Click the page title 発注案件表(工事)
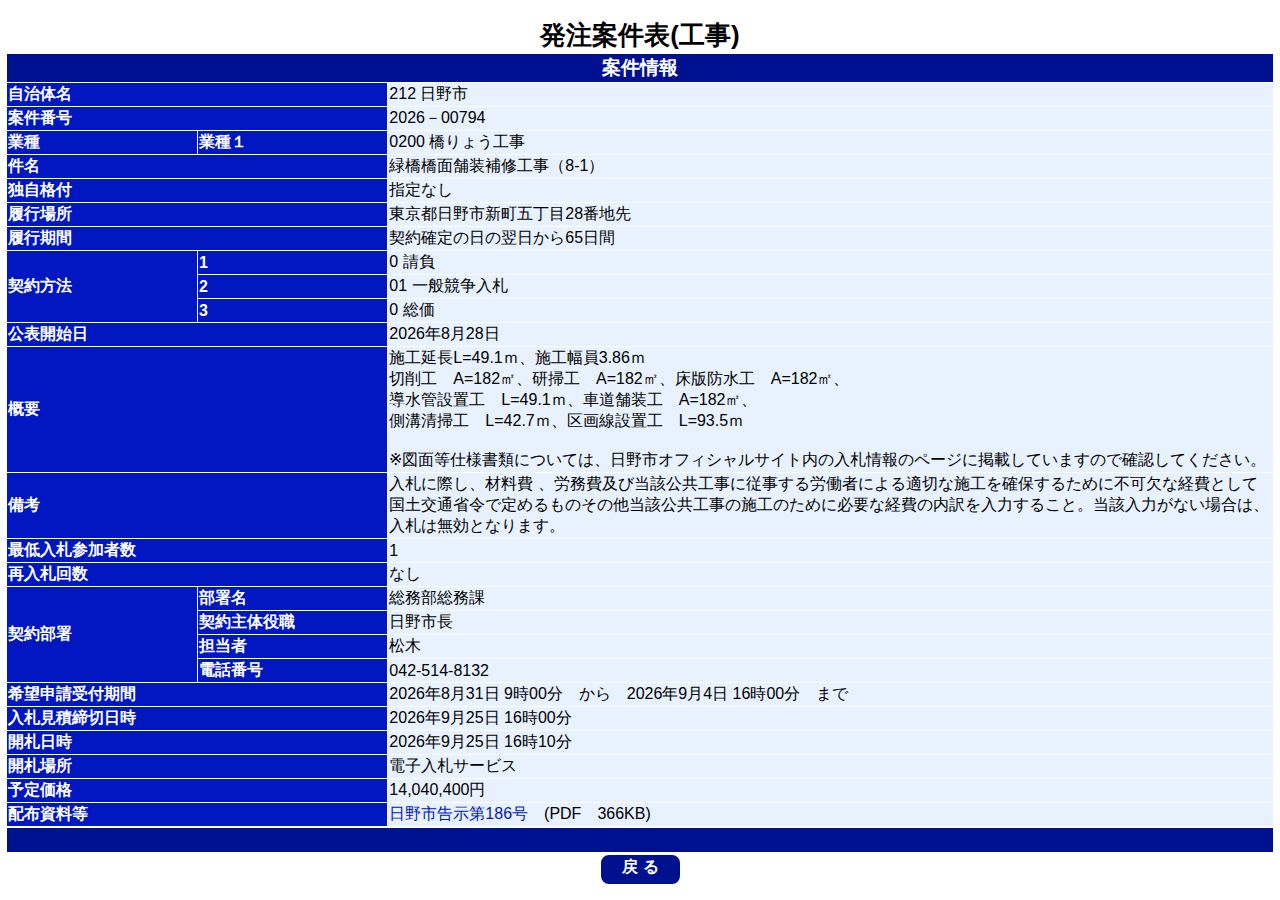 tap(640, 36)
